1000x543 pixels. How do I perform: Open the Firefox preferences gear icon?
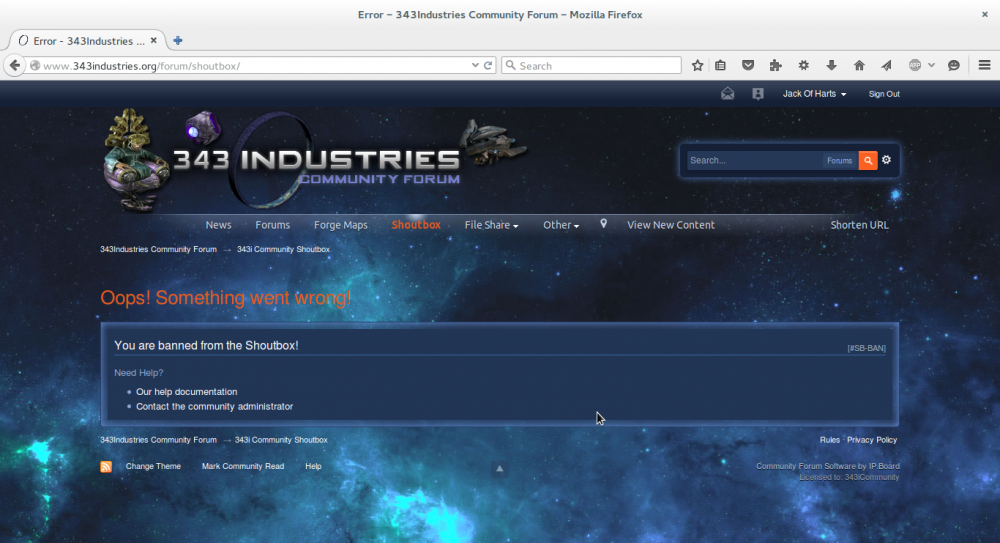804,65
